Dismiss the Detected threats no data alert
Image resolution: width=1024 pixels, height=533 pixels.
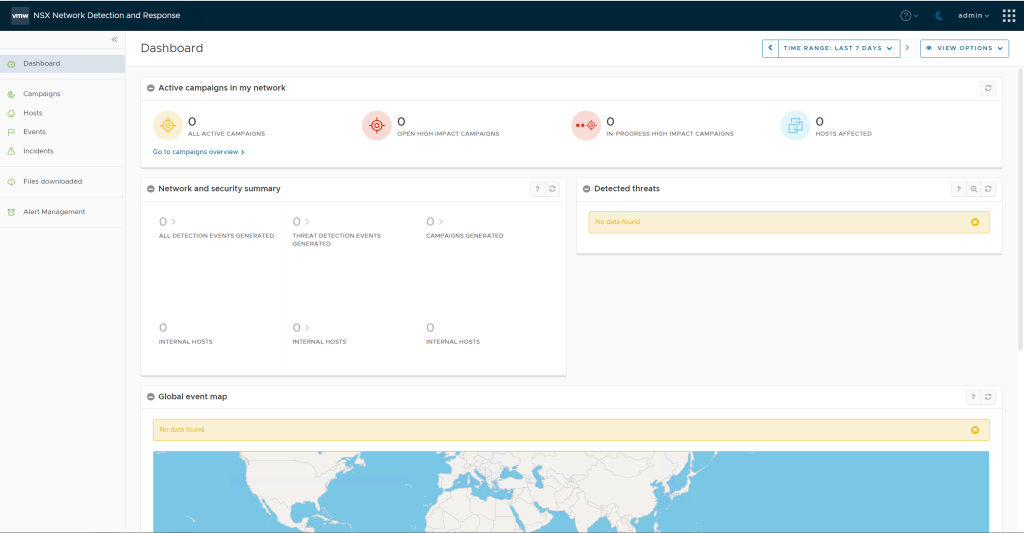click(975, 222)
